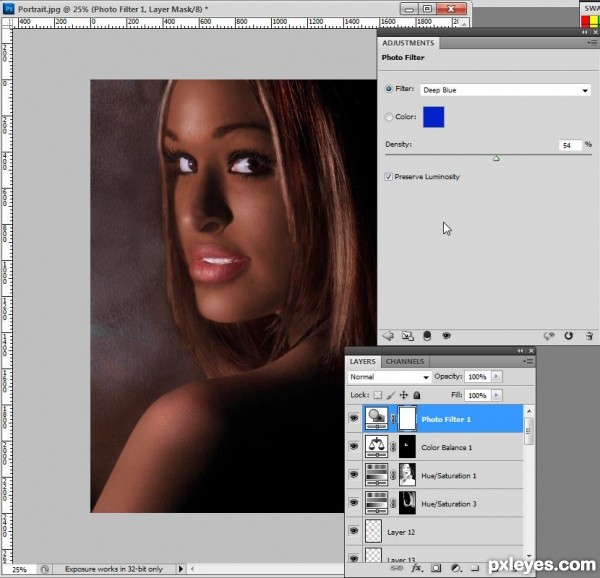Click mask link chain on Color Balance 1
Image resolution: width=600 pixels, height=578 pixels.
click(393, 446)
